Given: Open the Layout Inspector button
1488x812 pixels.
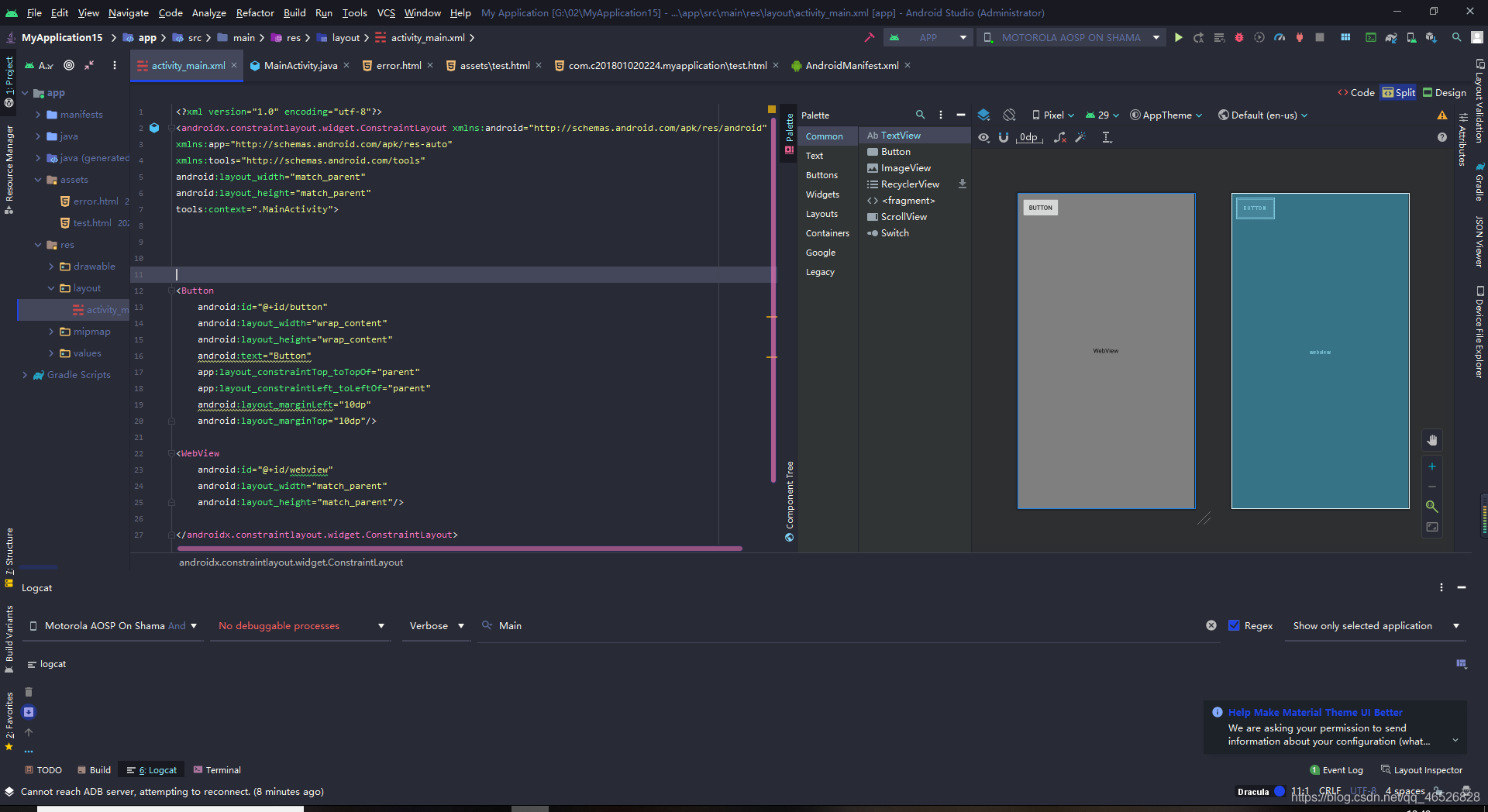Looking at the screenshot, I should [1421, 770].
